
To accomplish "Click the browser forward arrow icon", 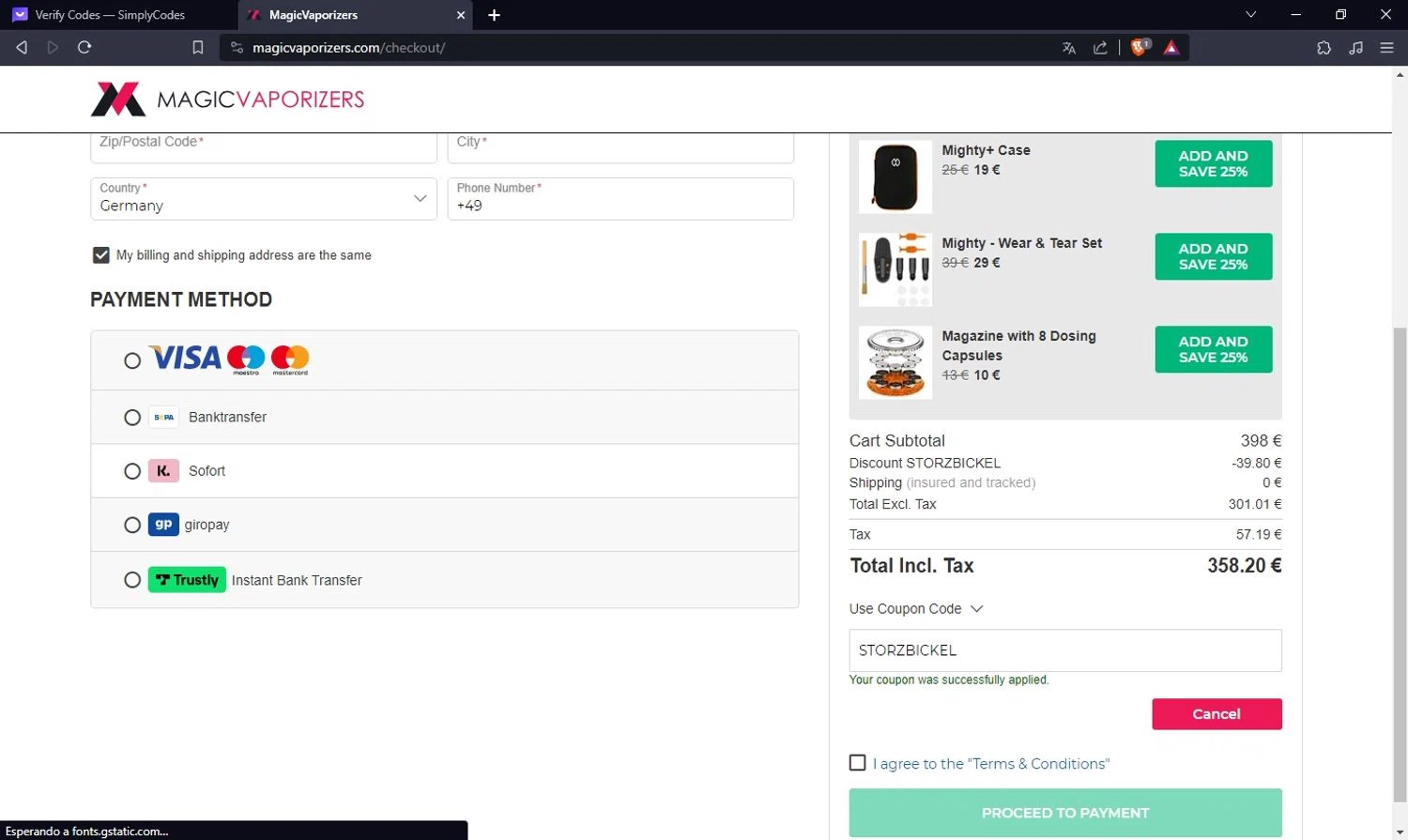I will click(53, 48).
